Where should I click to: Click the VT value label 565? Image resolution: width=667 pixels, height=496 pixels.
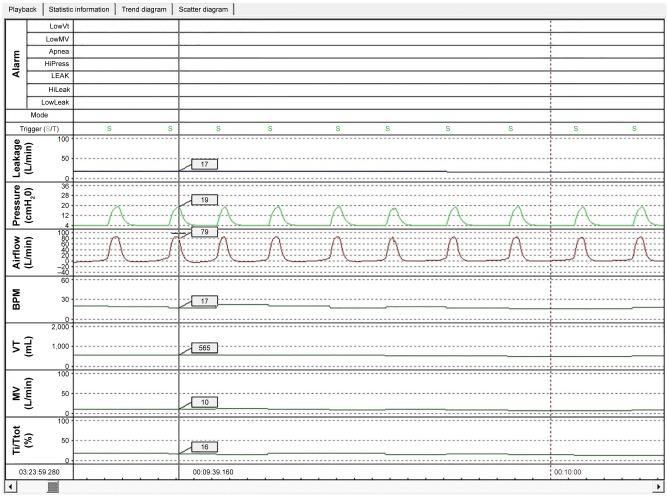204,348
